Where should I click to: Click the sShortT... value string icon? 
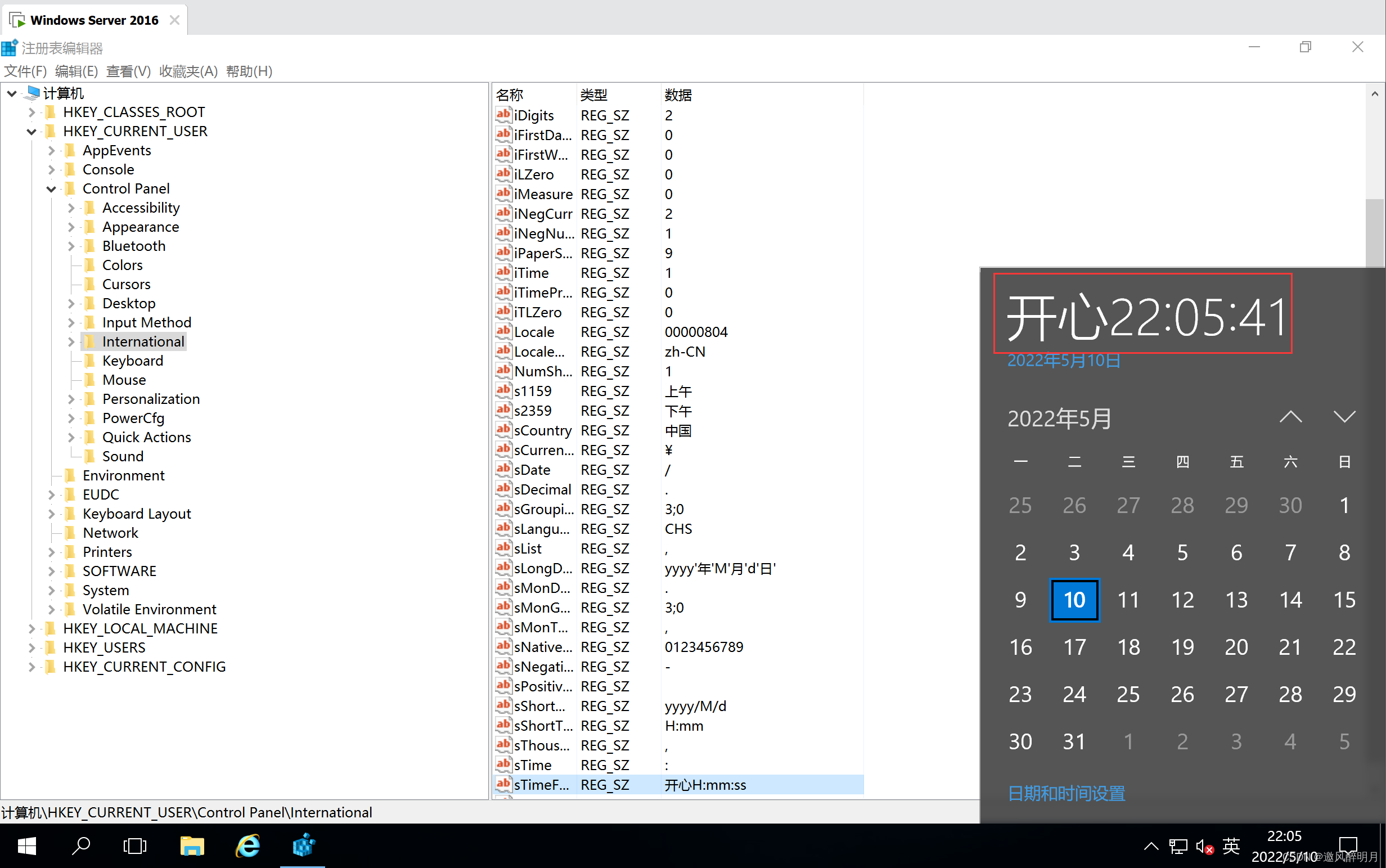point(503,725)
